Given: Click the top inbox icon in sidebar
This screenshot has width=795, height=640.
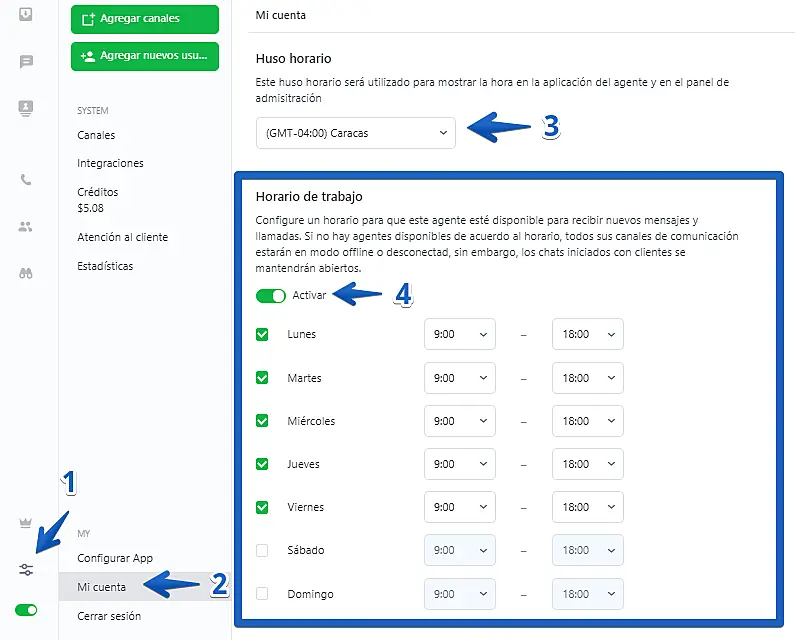Looking at the screenshot, I should [26, 14].
